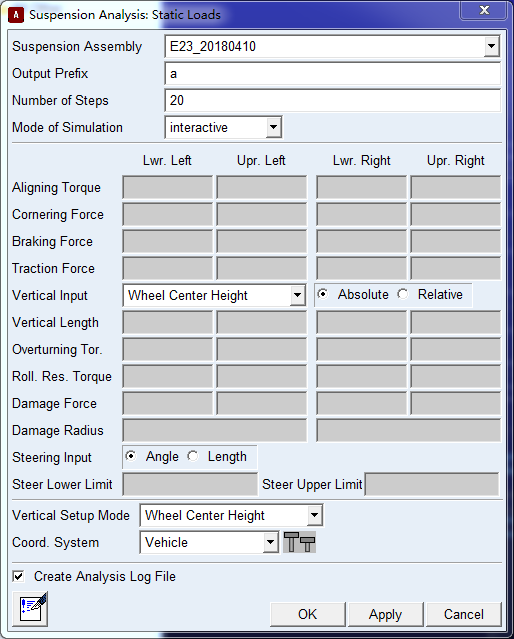
Task: Click Overturning Tor. Upr. Left field
Action: (262, 349)
